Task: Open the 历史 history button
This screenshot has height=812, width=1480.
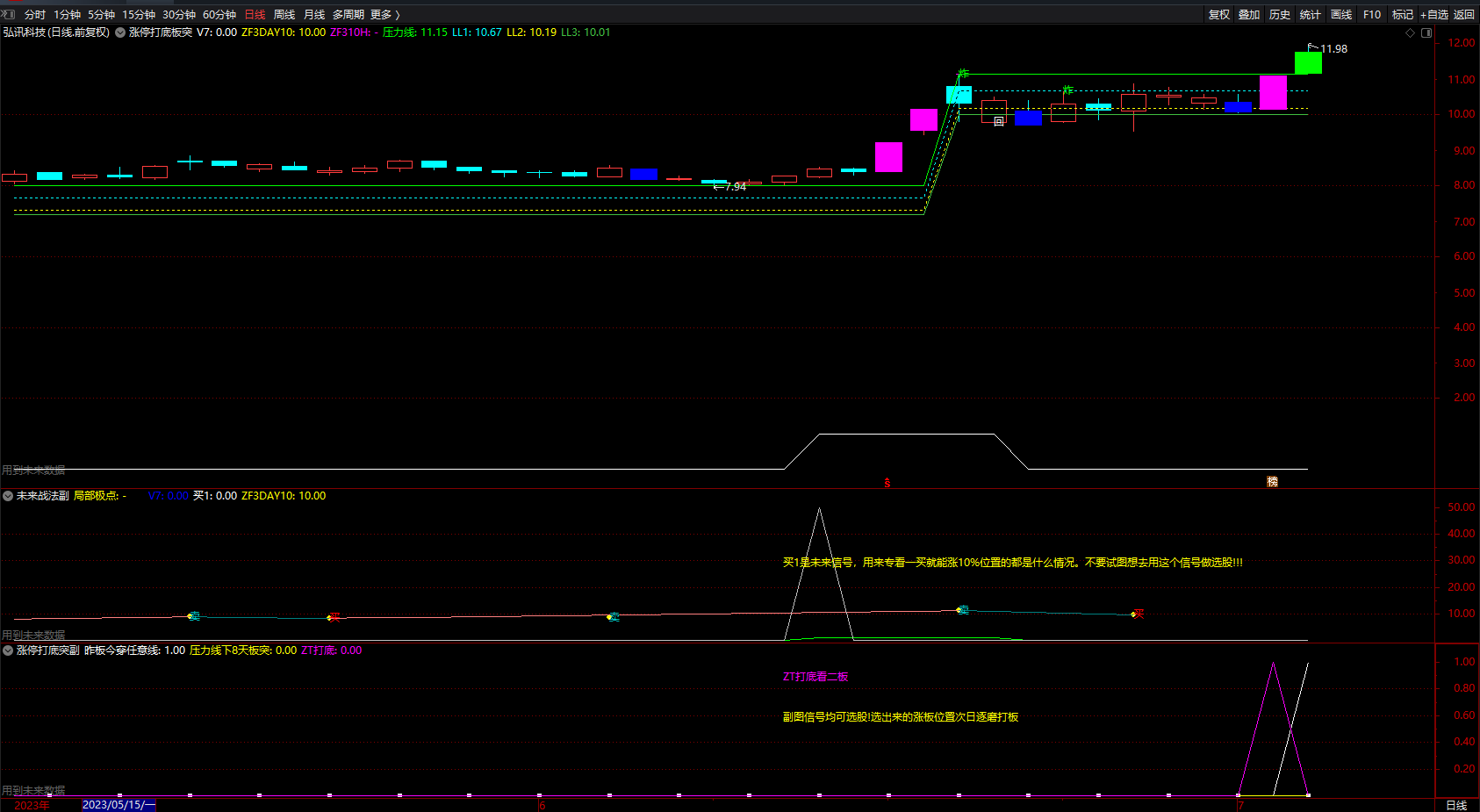Action: click(1280, 14)
